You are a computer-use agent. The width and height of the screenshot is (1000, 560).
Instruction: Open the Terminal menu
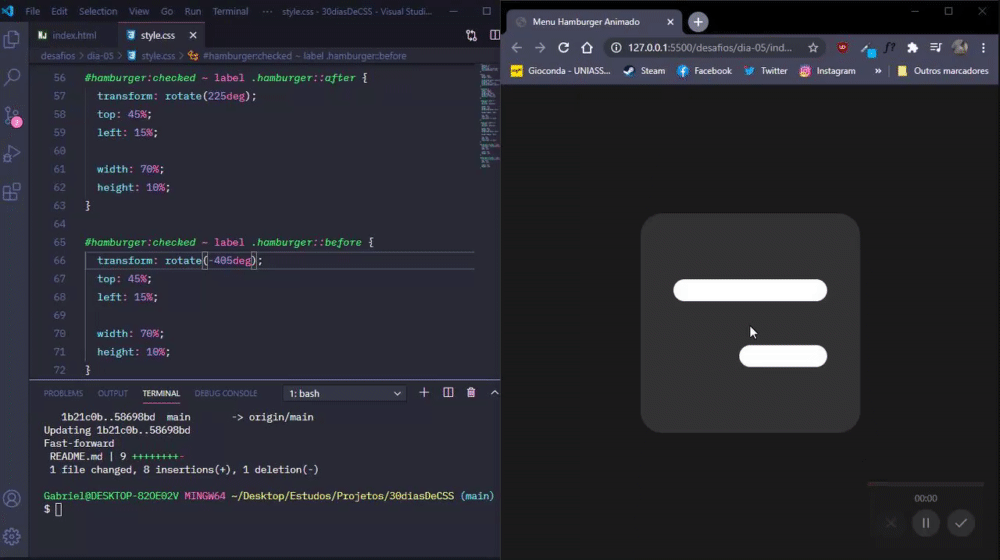(x=230, y=11)
